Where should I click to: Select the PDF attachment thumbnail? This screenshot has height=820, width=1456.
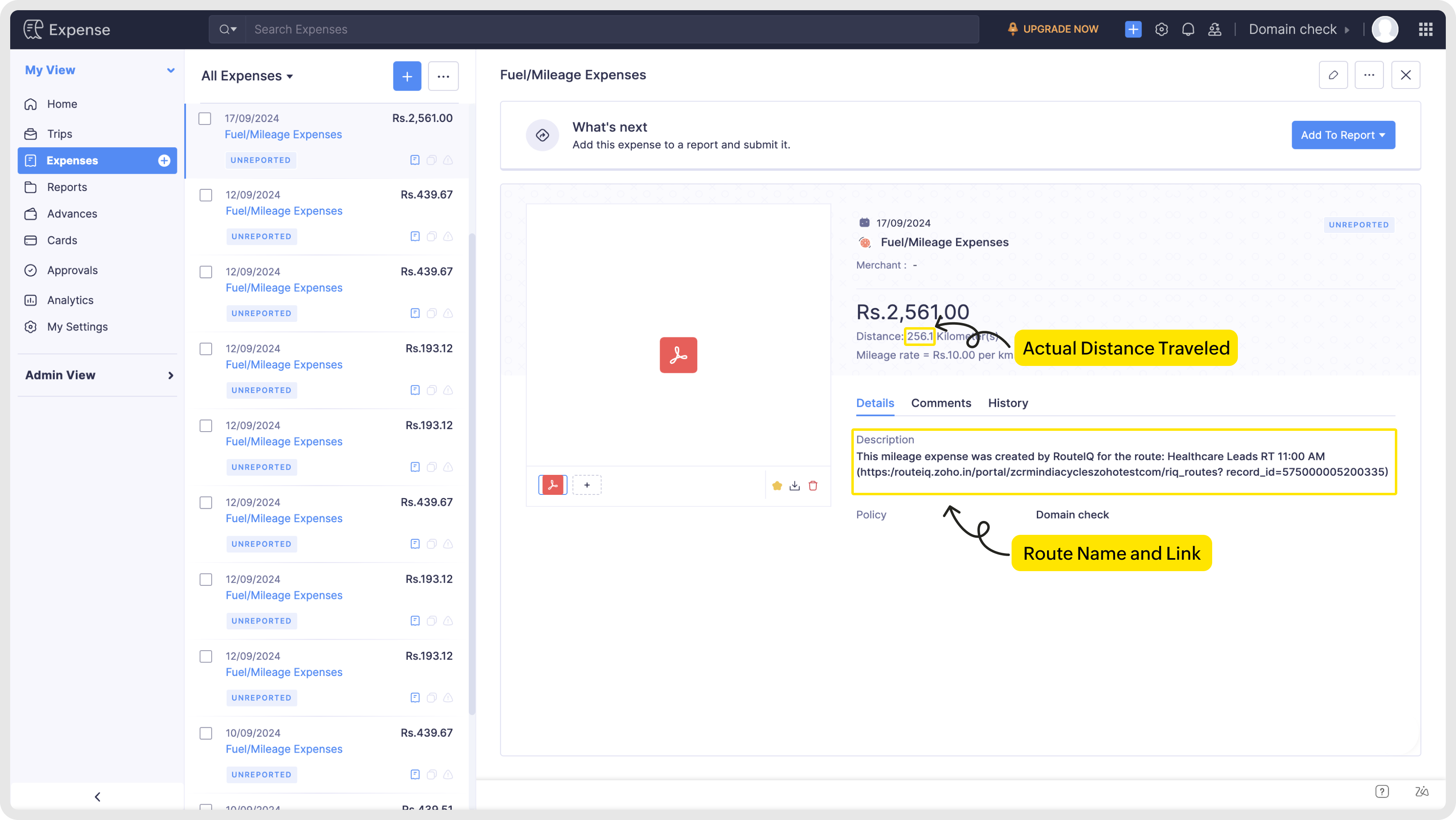[552, 485]
